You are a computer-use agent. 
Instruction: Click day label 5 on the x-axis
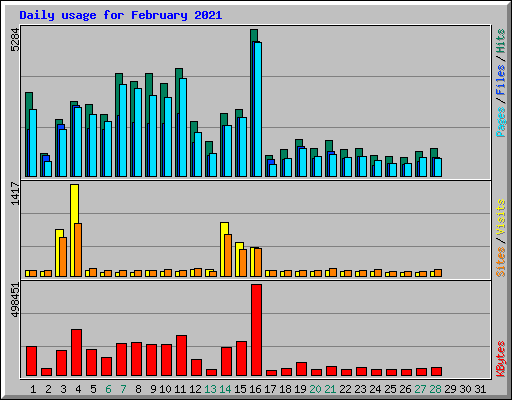pyautogui.click(x=93, y=389)
